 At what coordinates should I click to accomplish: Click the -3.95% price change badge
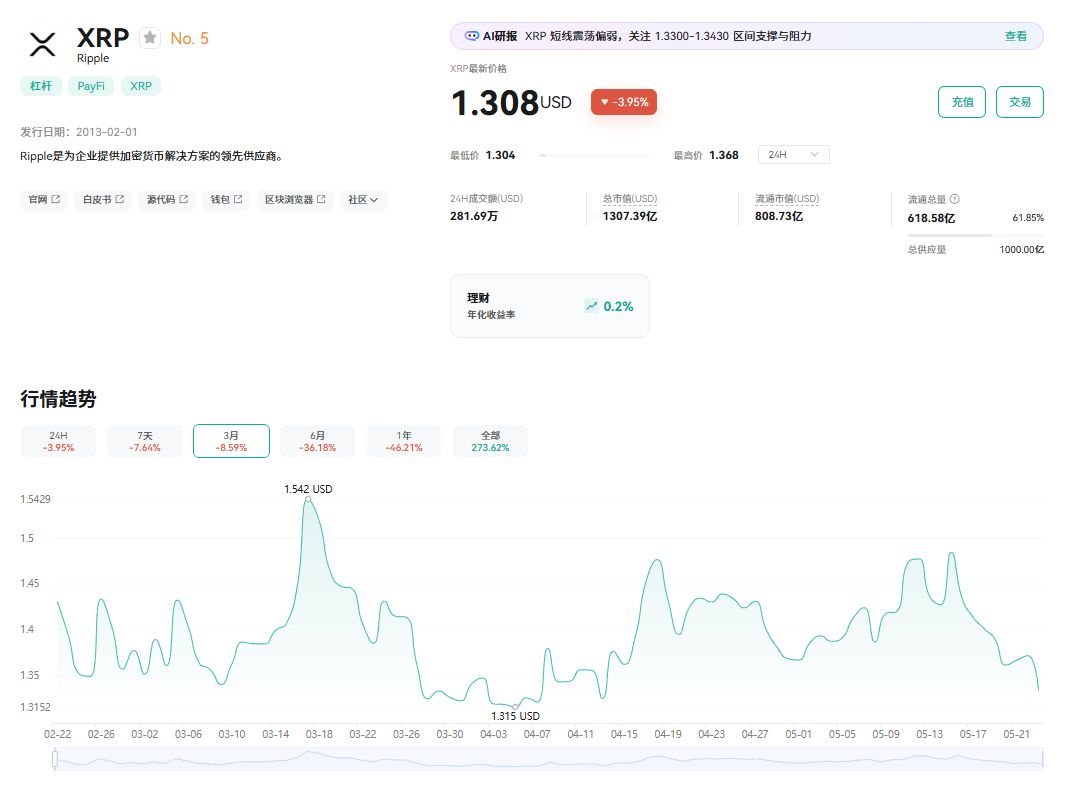624,102
